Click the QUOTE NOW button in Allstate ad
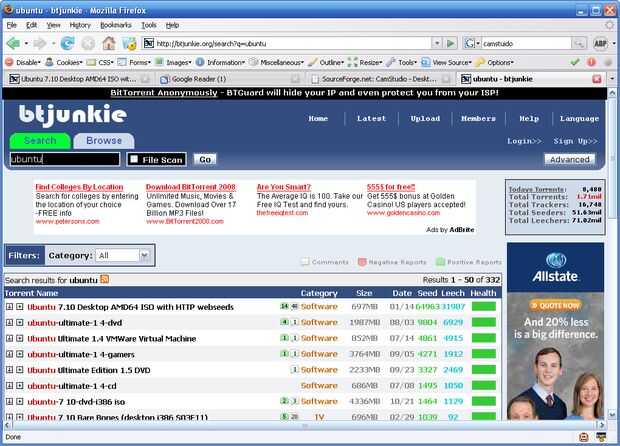Viewport: 620px width, 446px height. tap(556, 305)
